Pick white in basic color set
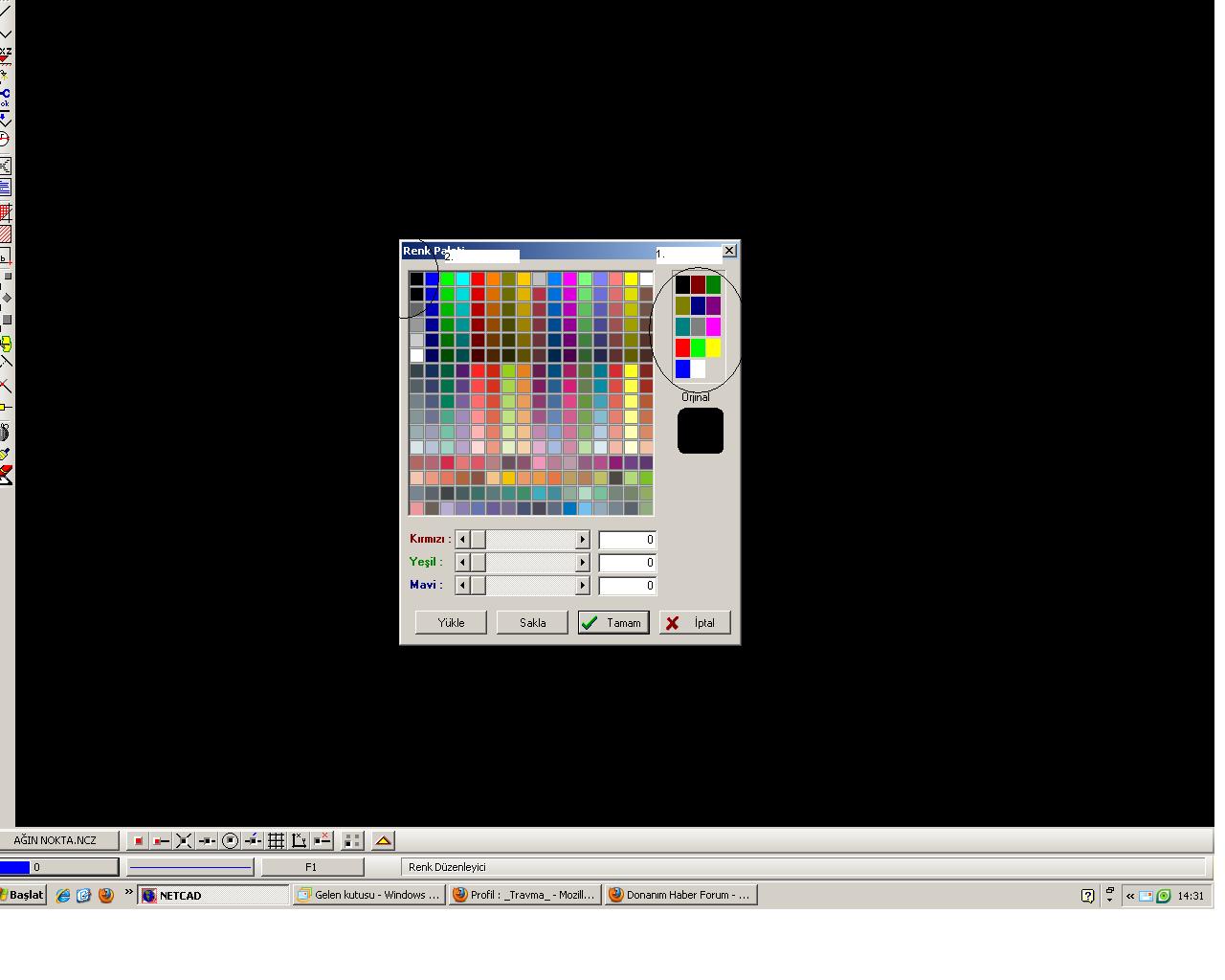The image size is (1225, 980). pos(698,368)
